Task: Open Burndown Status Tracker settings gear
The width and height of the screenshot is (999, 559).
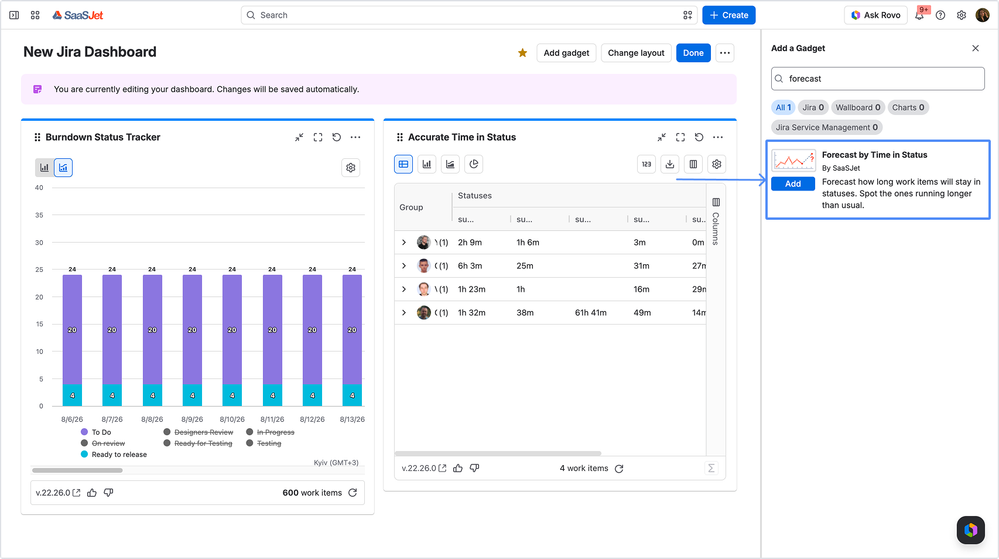Action: pos(350,168)
